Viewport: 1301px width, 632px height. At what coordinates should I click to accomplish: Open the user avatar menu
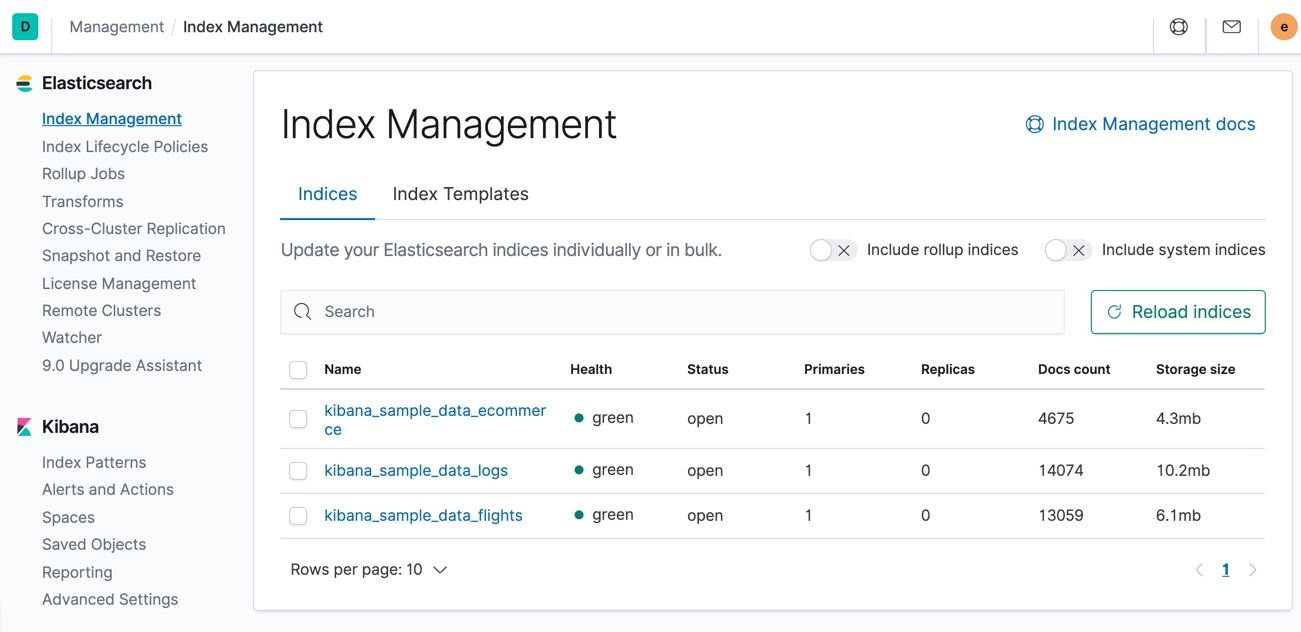pyautogui.click(x=1283, y=26)
